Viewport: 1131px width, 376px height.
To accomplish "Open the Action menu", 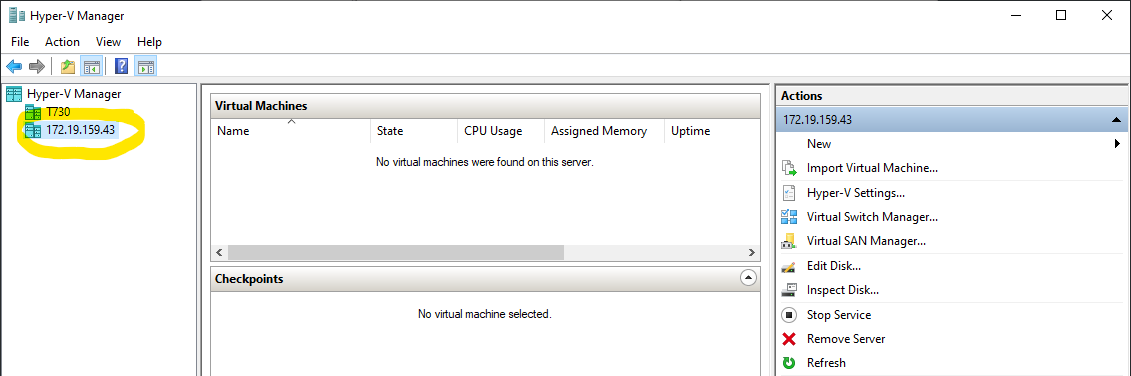I will coord(62,42).
